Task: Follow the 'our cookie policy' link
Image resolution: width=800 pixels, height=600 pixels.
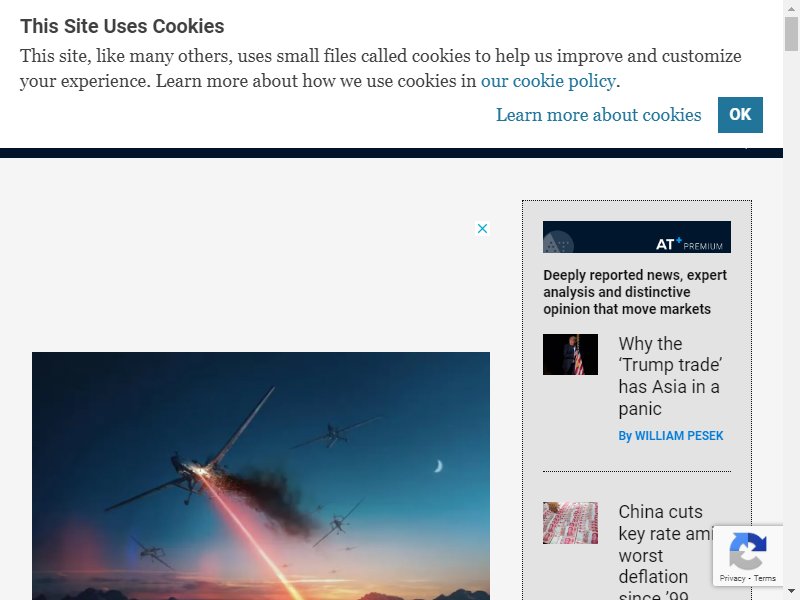Action: coord(548,81)
